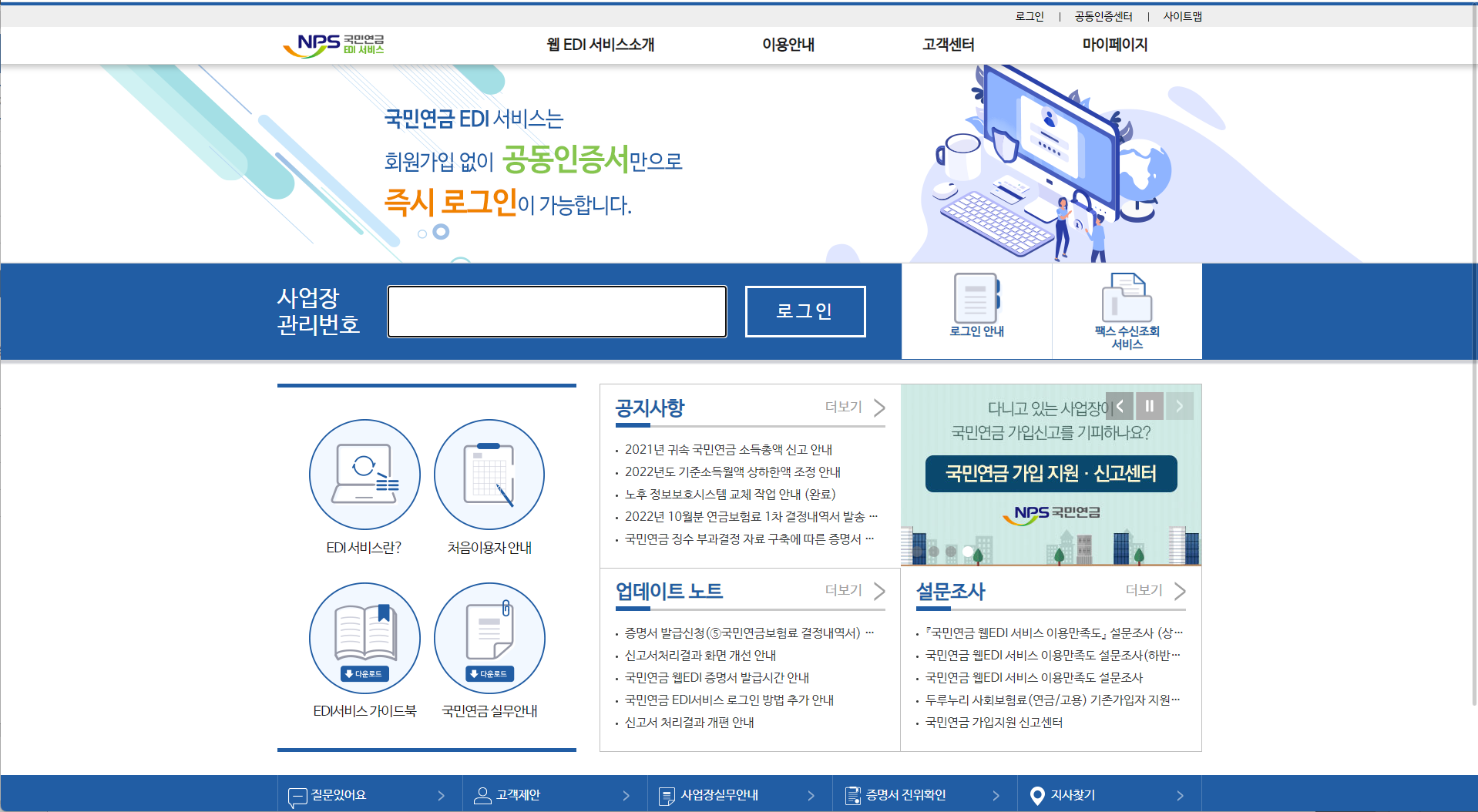
Task: Click the 질문있어요 chat icon
Action: coord(297,797)
